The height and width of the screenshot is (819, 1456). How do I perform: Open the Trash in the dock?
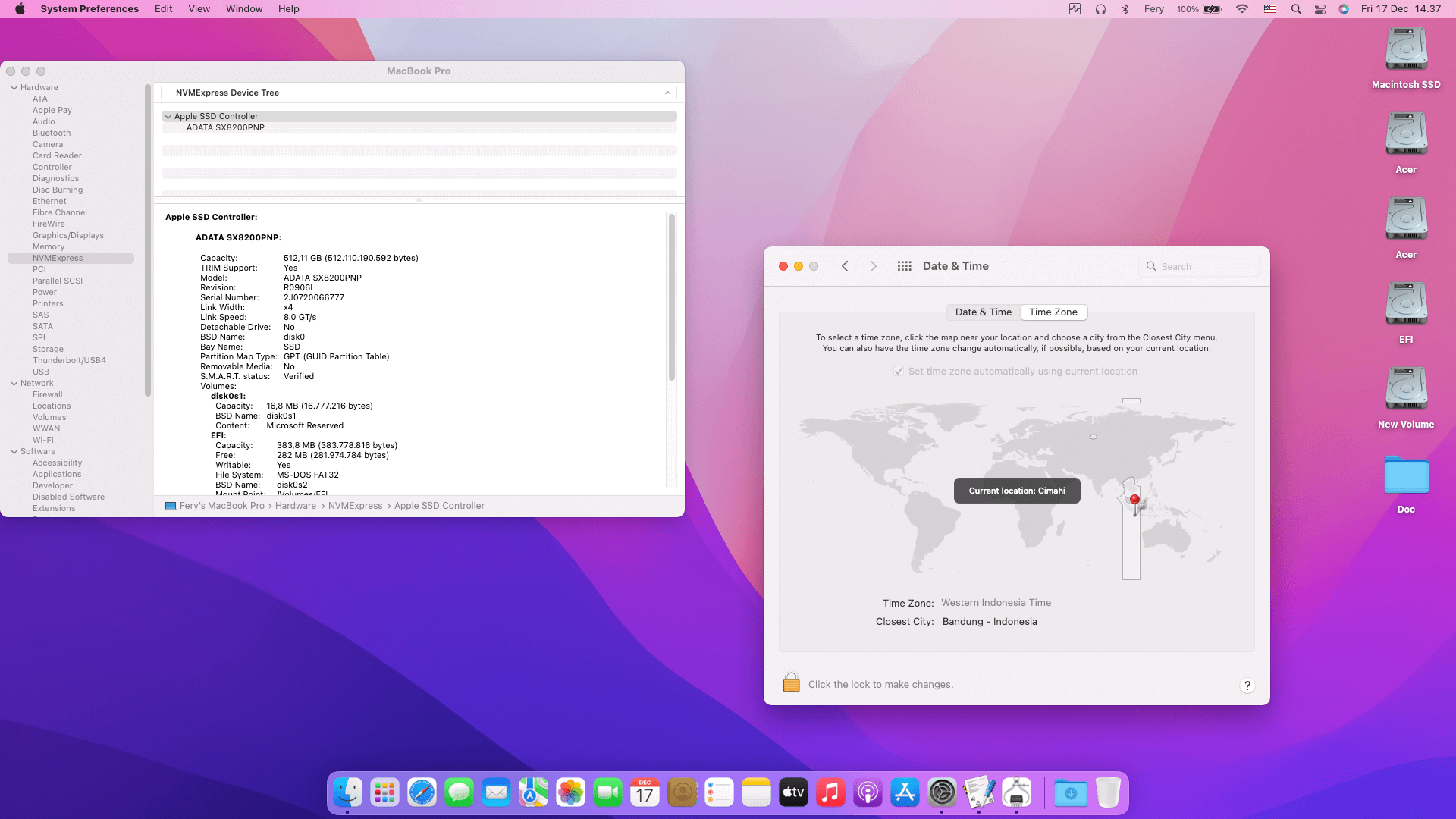coord(1108,793)
